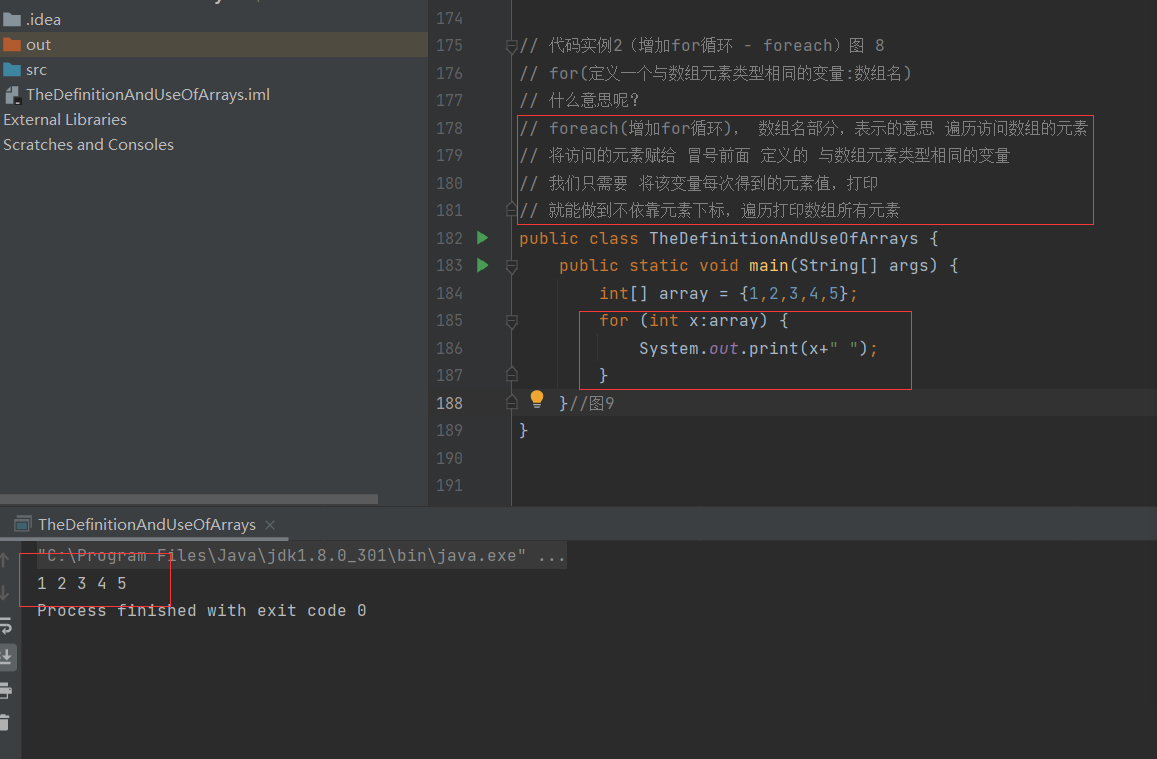Screen dimensions: 1157x759
Task: Select the blue src folder icon
Action: click(x=12, y=69)
